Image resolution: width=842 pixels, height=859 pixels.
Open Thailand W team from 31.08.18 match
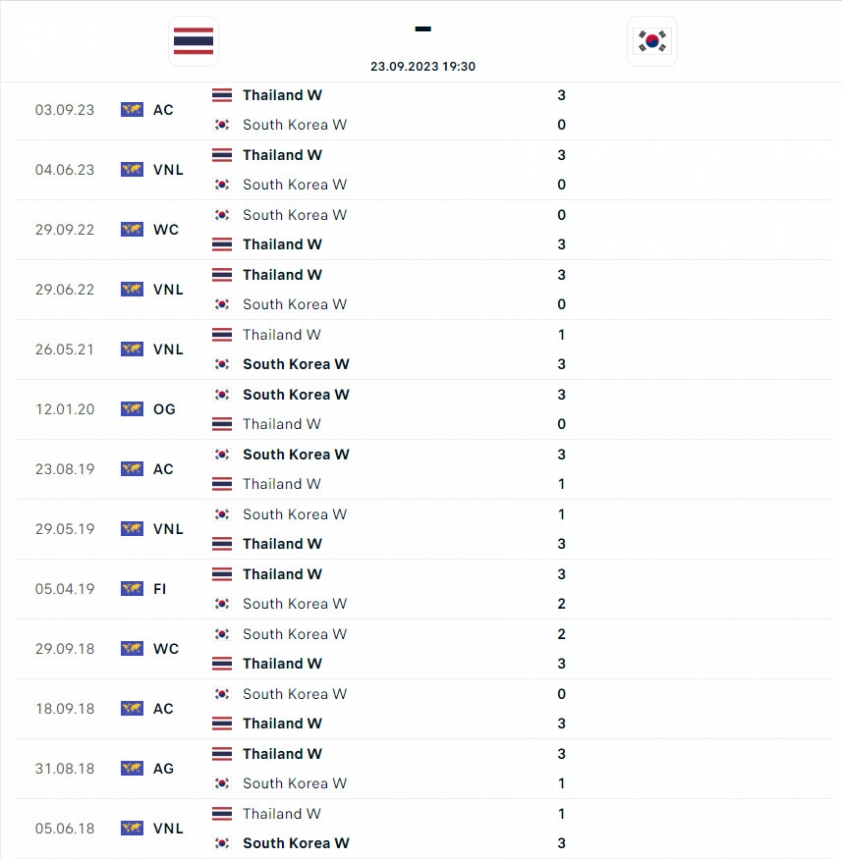pos(282,754)
